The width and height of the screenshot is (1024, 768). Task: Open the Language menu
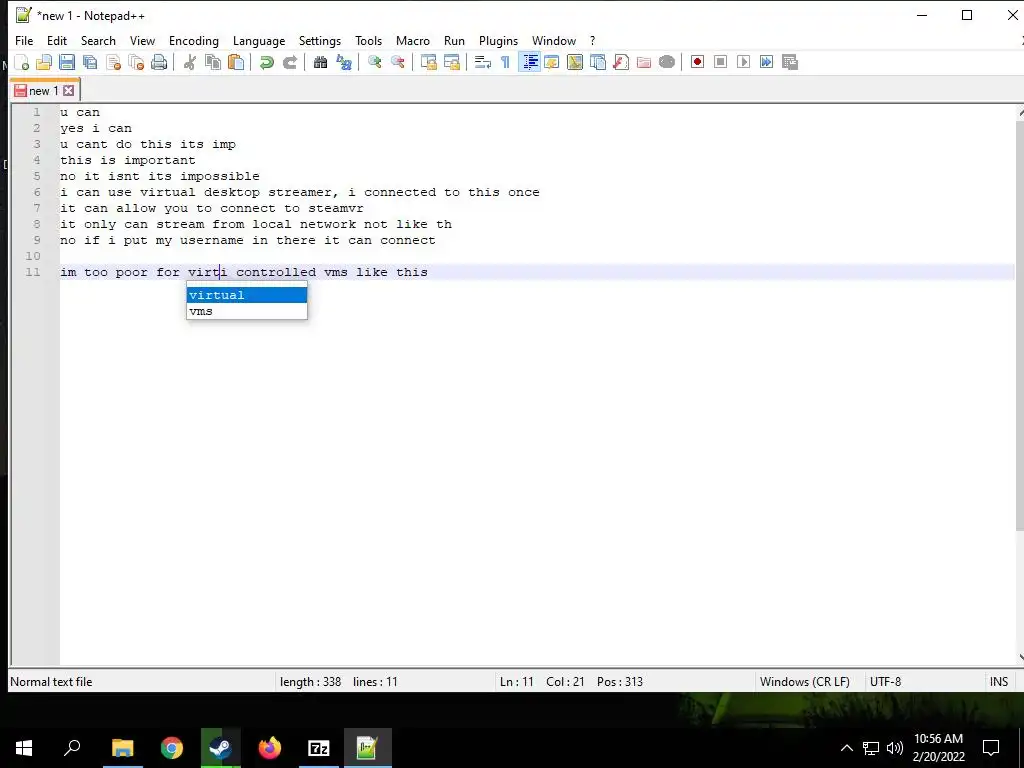coord(259,40)
